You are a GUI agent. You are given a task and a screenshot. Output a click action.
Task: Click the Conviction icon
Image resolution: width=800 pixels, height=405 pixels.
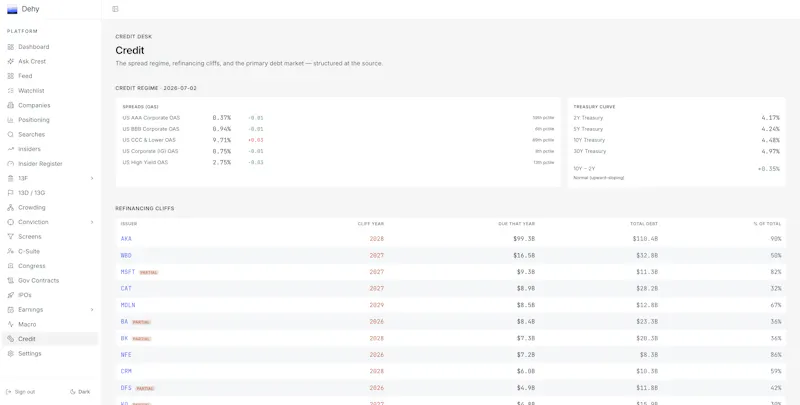10,222
